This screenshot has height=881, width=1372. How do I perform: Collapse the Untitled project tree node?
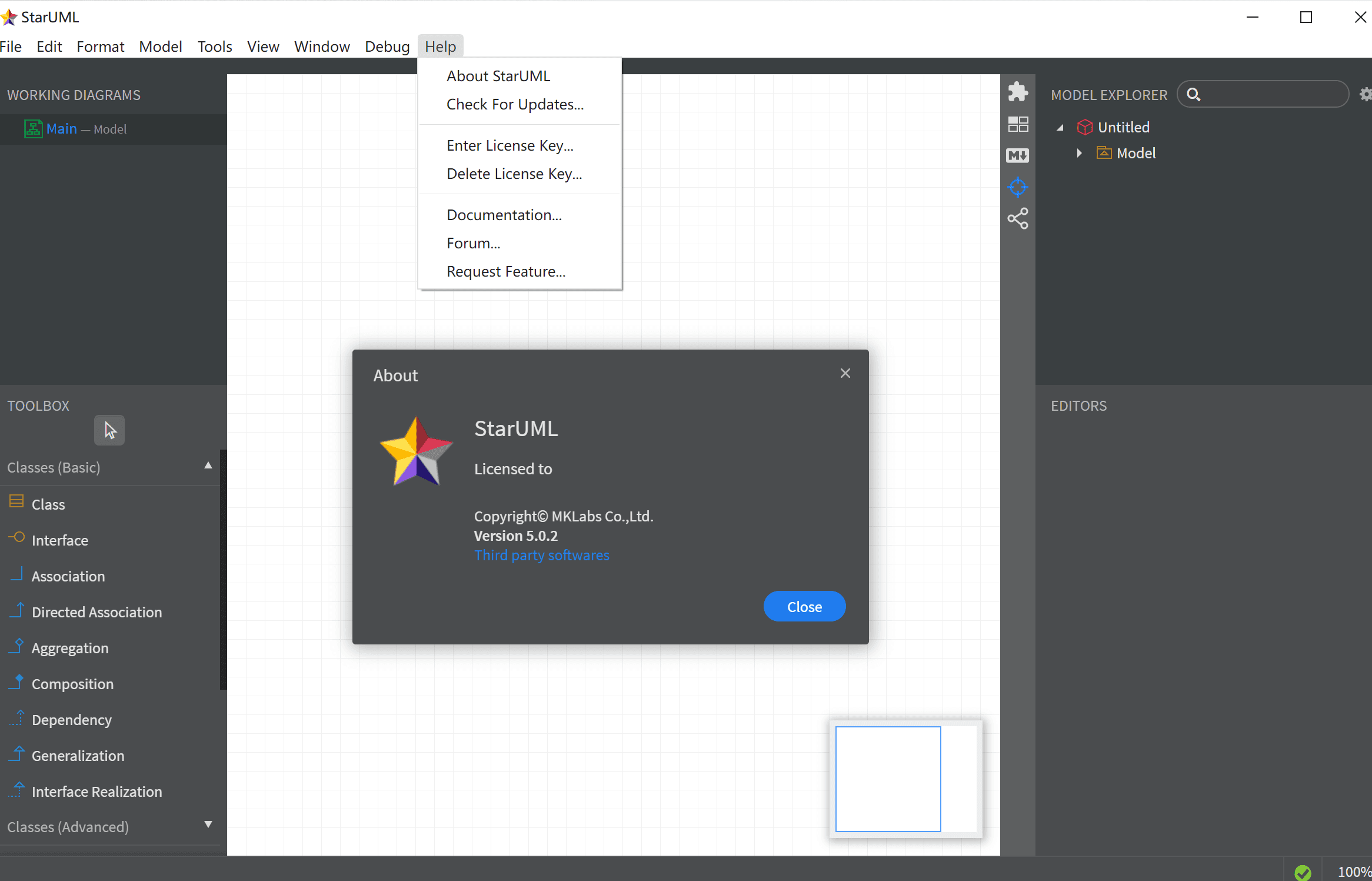(1060, 128)
